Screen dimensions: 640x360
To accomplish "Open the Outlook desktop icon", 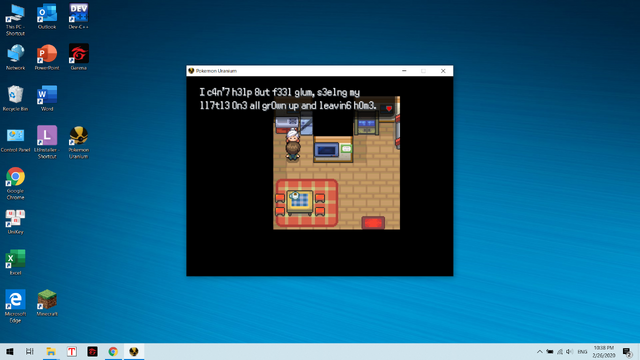I will click(47, 16).
